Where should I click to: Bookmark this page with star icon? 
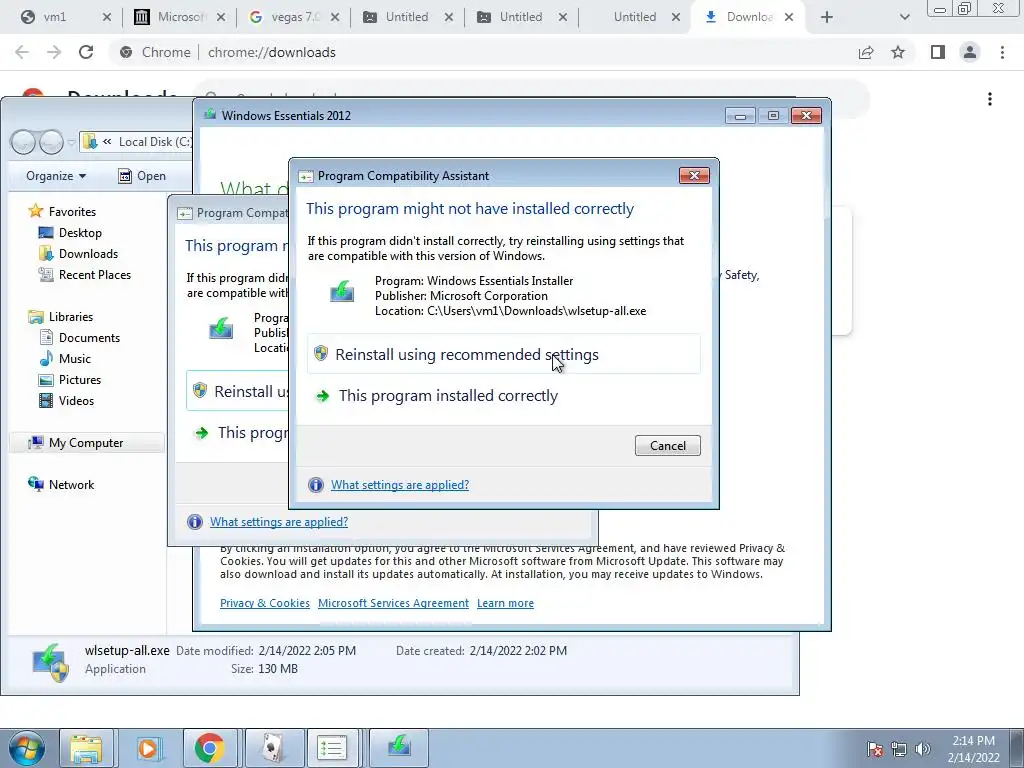pyautogui.click(x=898, y=52)
